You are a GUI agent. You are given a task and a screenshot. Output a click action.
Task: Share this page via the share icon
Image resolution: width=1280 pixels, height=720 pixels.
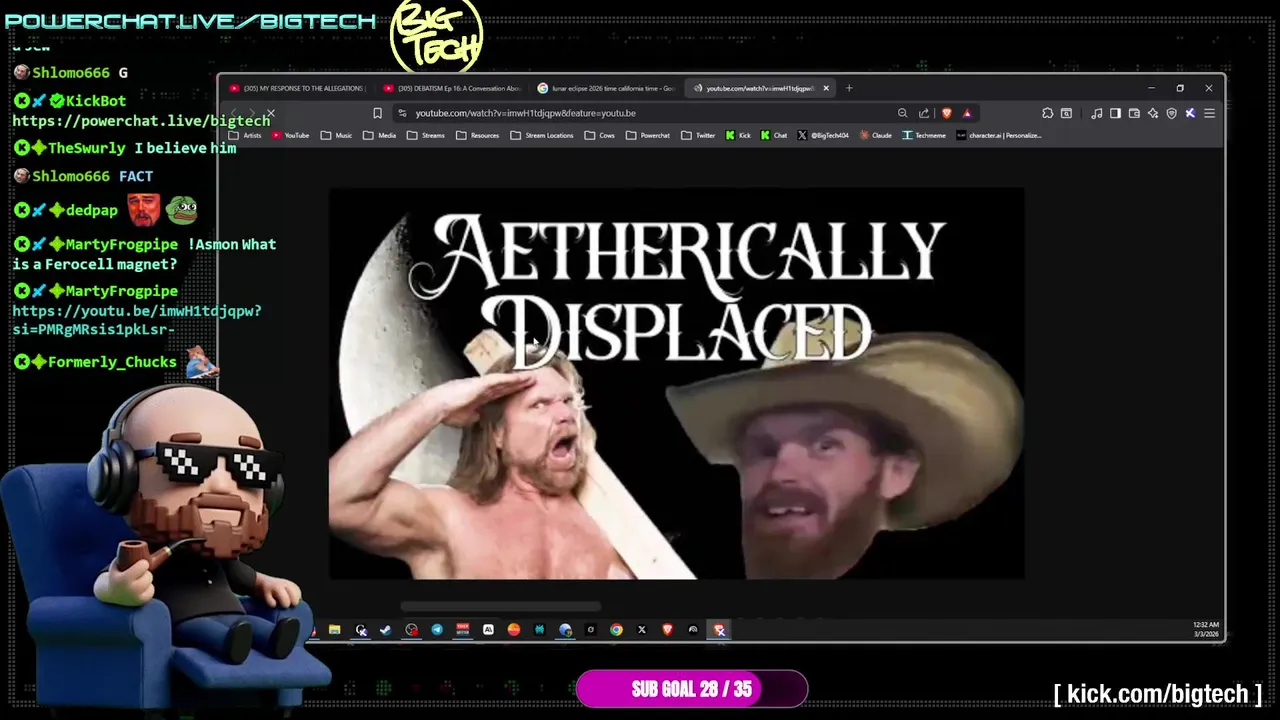point(924,113)
